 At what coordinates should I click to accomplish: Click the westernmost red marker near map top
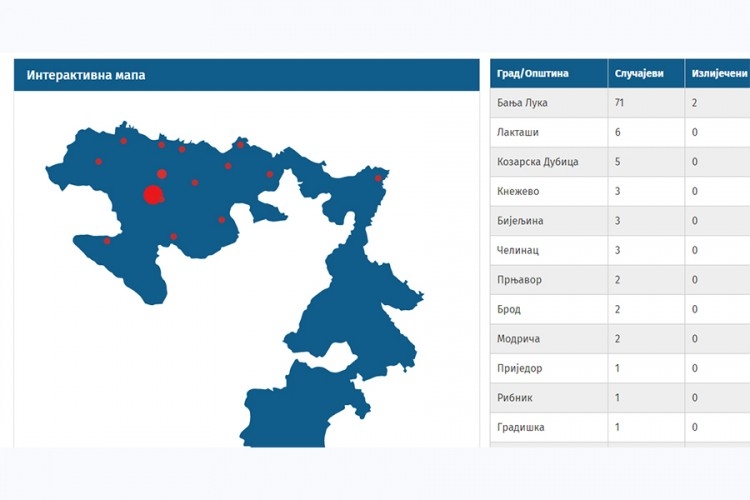point(98,161)
